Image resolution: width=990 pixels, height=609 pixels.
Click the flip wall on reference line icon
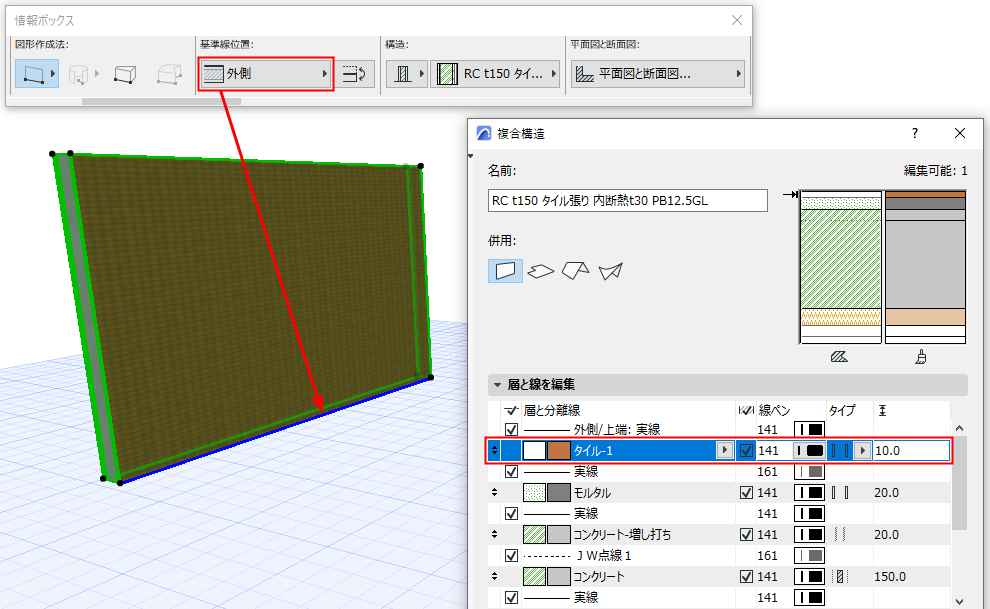tap(355, 74)
